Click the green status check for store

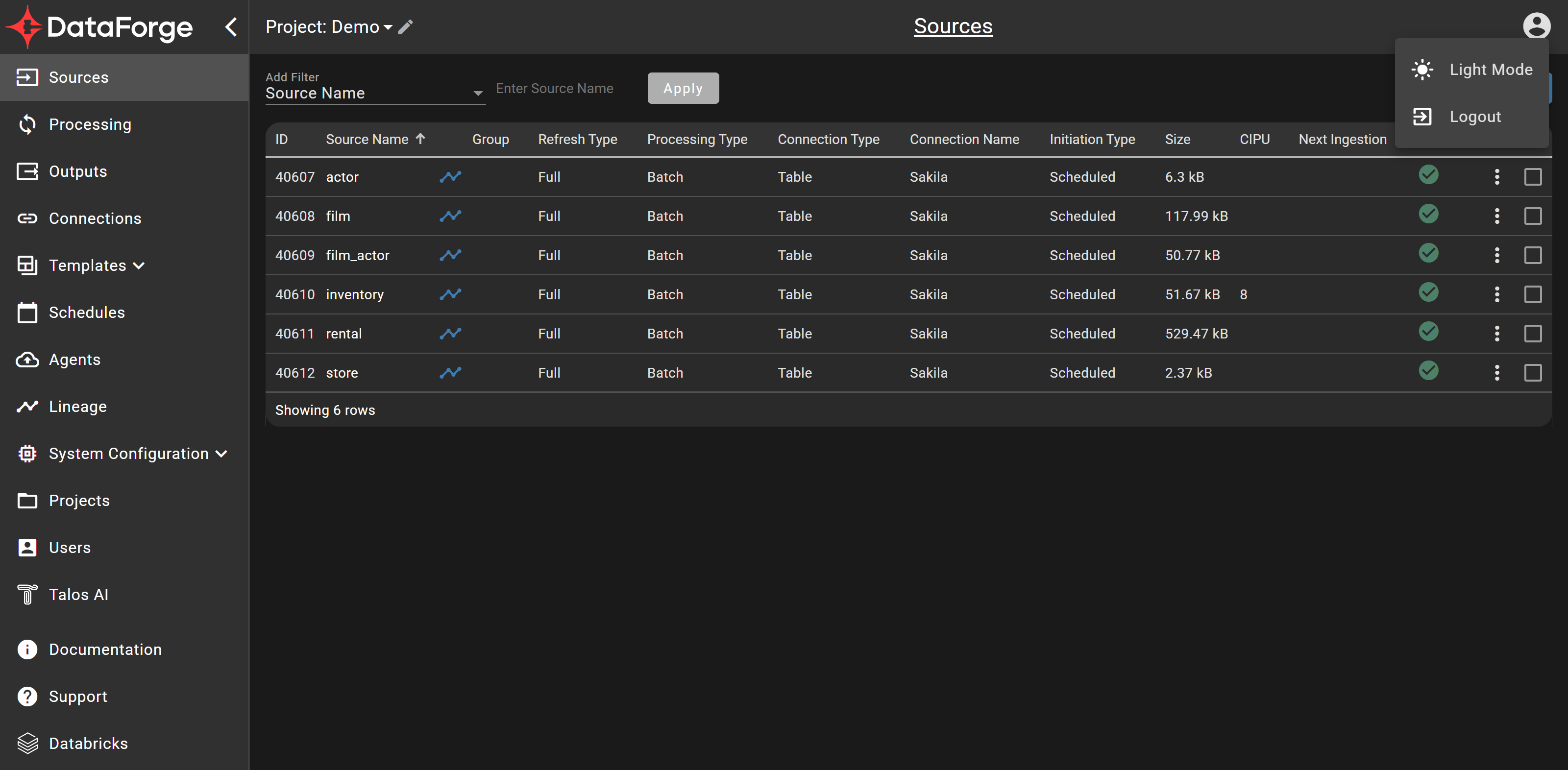(1429, 371)
